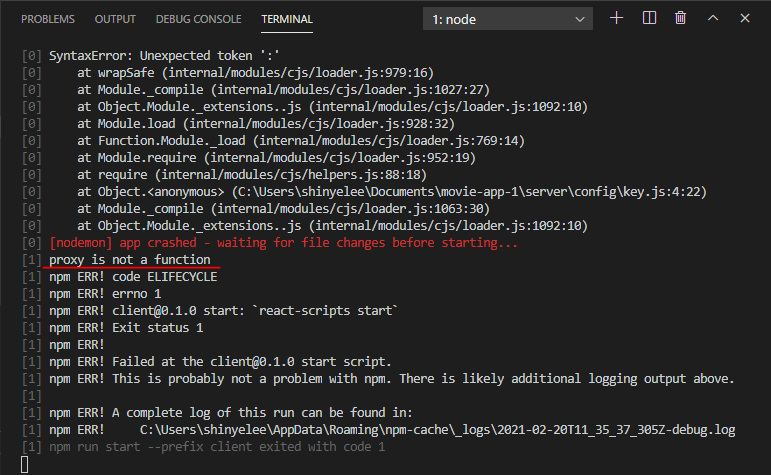Viewport: 771px width, 475px height.
Task: Click 'This is probably not a problem with npm' line
Action: 391,379
